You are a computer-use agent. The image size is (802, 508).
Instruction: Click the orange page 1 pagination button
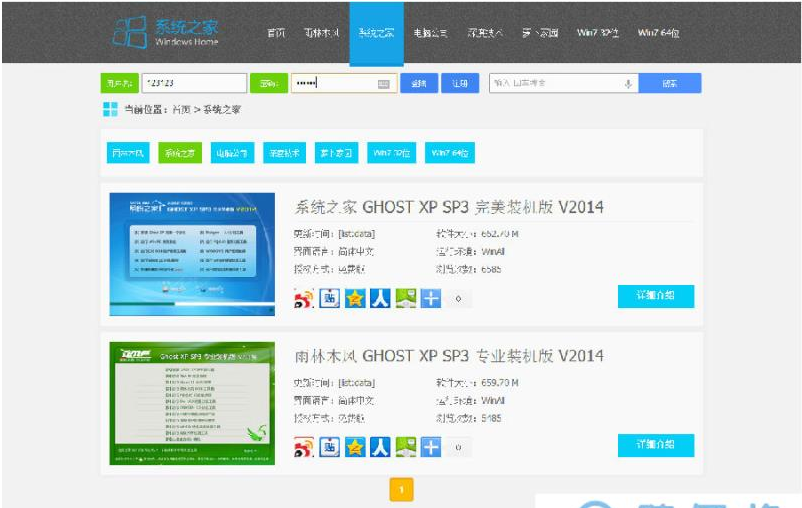point(400,489)
